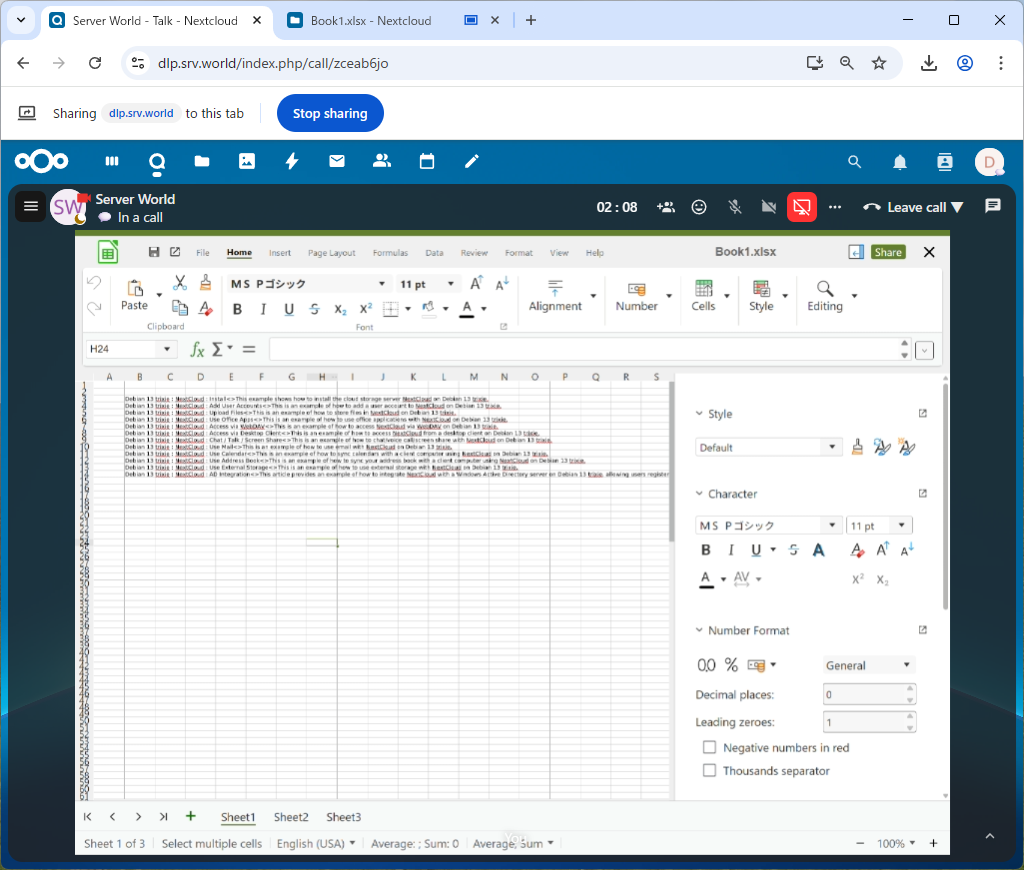Collapse the Character section in sidebar

point(699,494)
